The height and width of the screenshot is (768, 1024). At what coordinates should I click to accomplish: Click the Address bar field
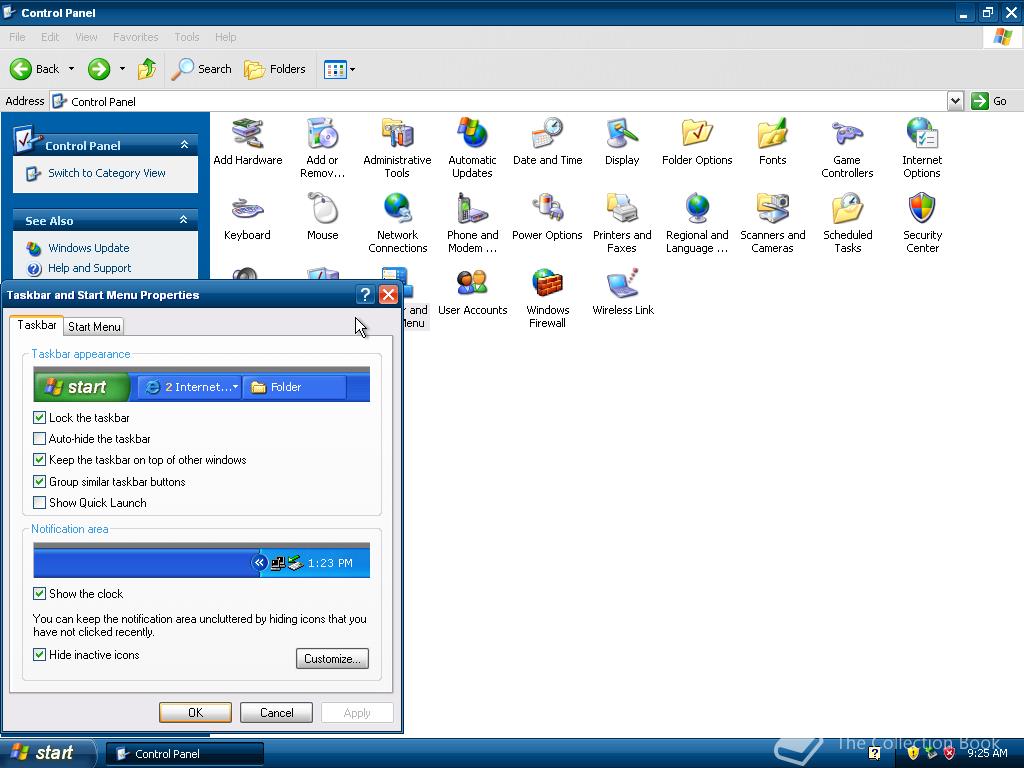(x=499, y=101)
